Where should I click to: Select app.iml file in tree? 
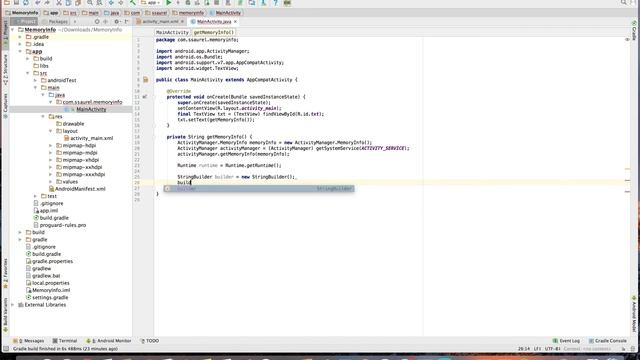coord(46,211)
